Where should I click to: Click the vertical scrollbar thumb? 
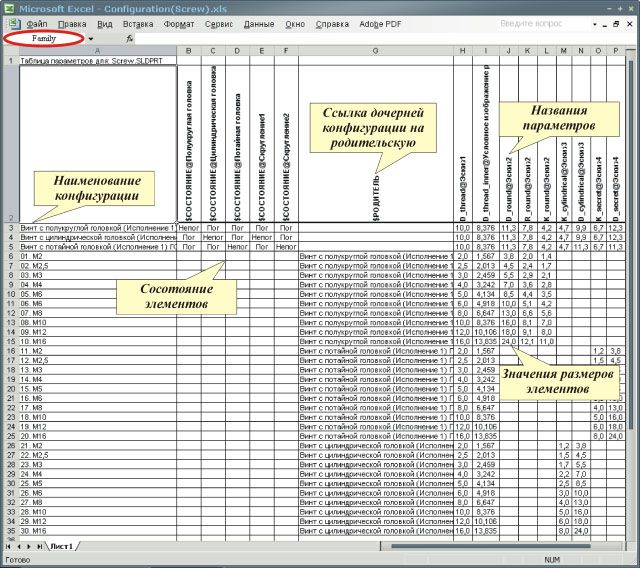pos(631,245)
